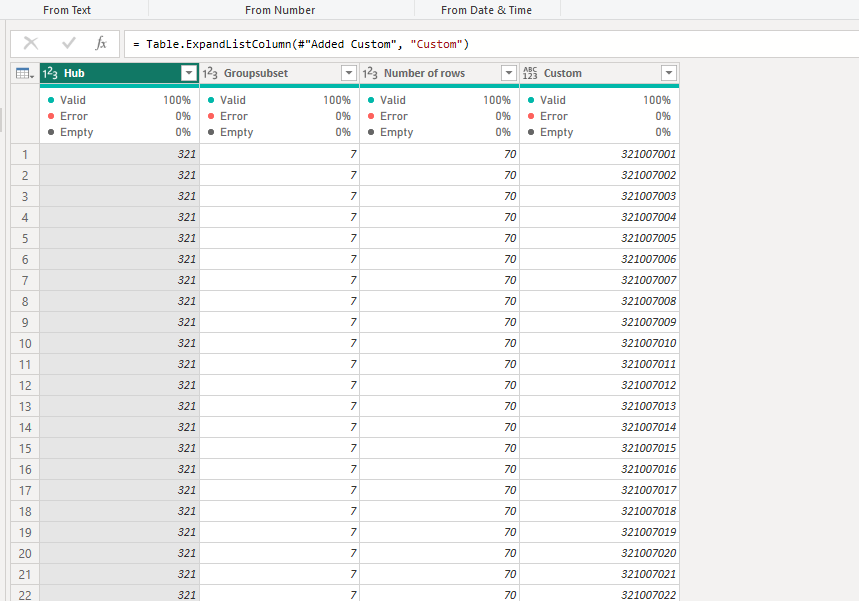This screenshot has width=859, height=601.
Task: Click the Number of rows data type icon
Action: (370, 73)
